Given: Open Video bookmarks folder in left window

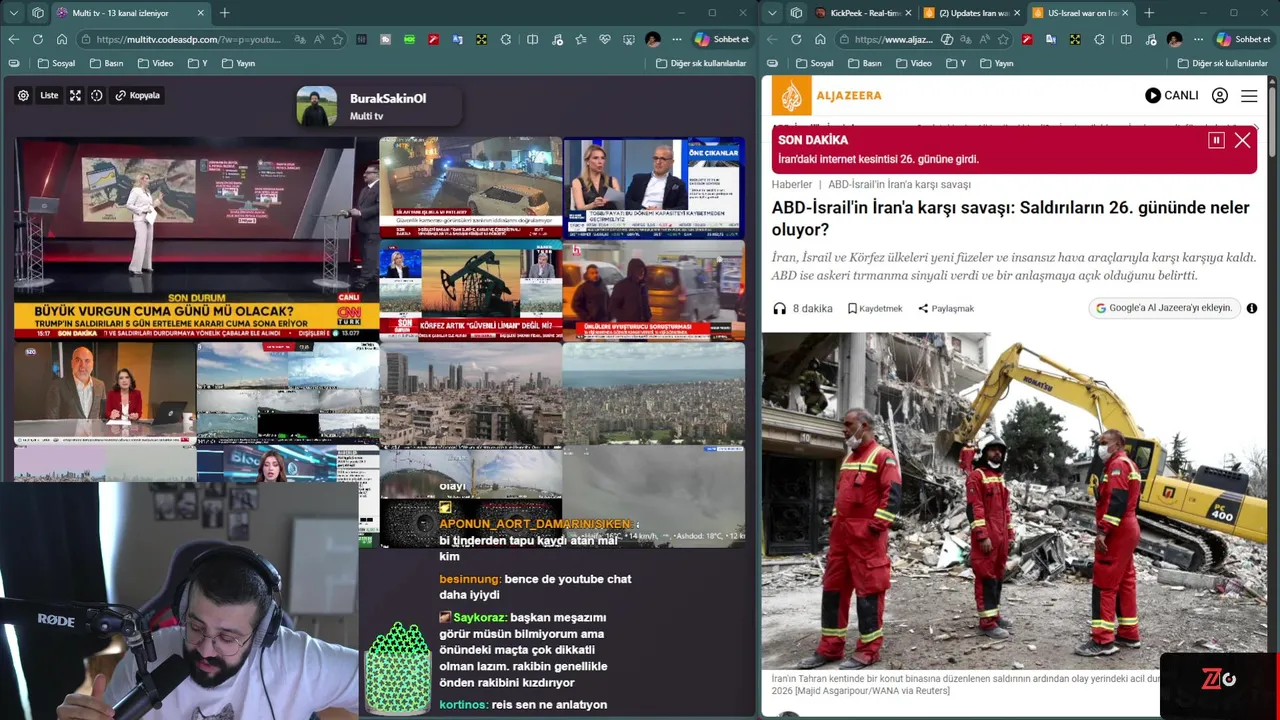Looking at the screenshot, I should (x=155, y=63).
